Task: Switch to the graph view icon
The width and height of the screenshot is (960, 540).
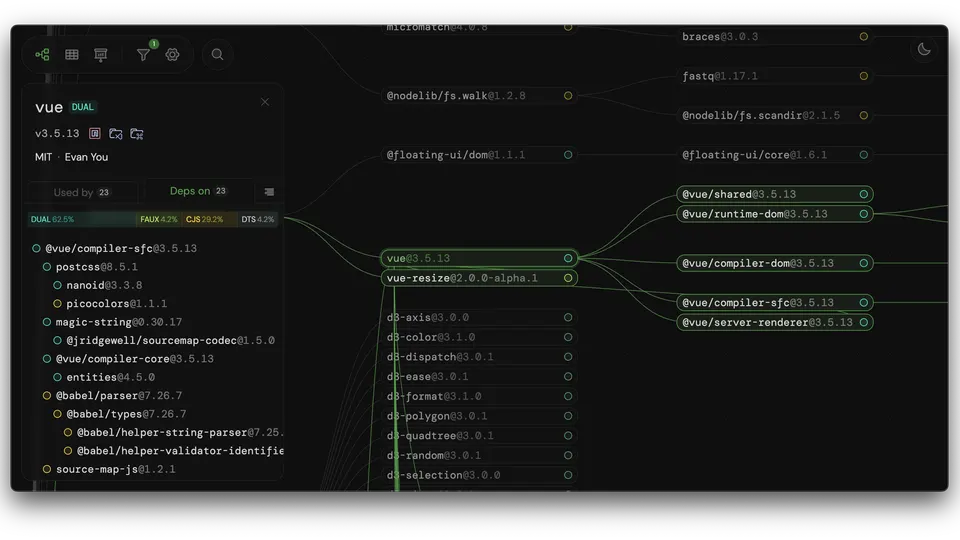Action: (42, 54)
